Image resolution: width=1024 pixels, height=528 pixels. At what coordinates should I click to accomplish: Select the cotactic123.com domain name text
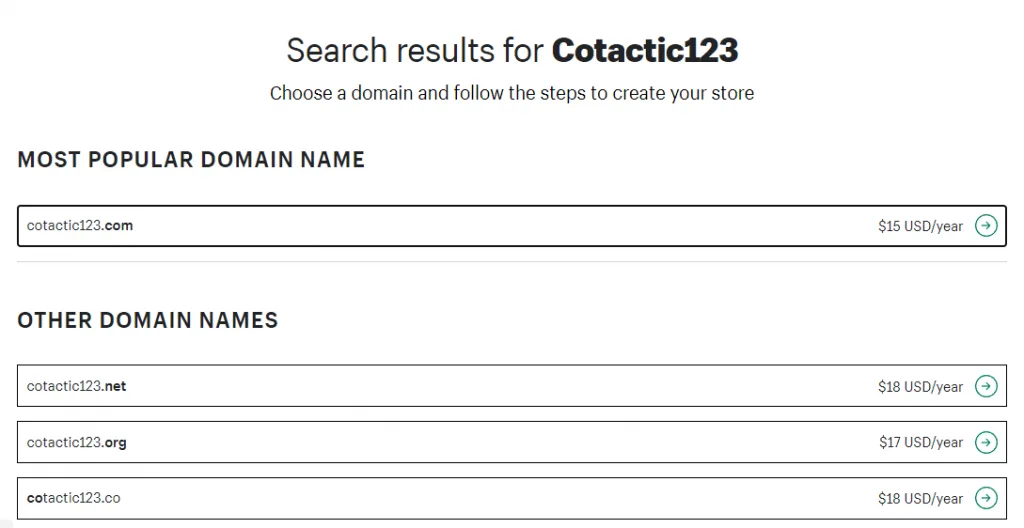coord(80,226)
